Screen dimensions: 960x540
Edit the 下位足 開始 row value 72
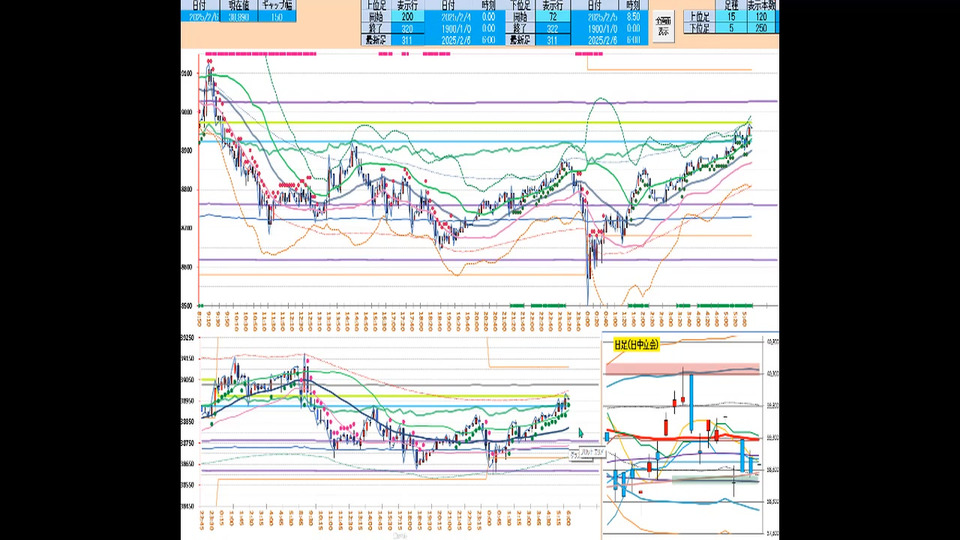[553, 17]
